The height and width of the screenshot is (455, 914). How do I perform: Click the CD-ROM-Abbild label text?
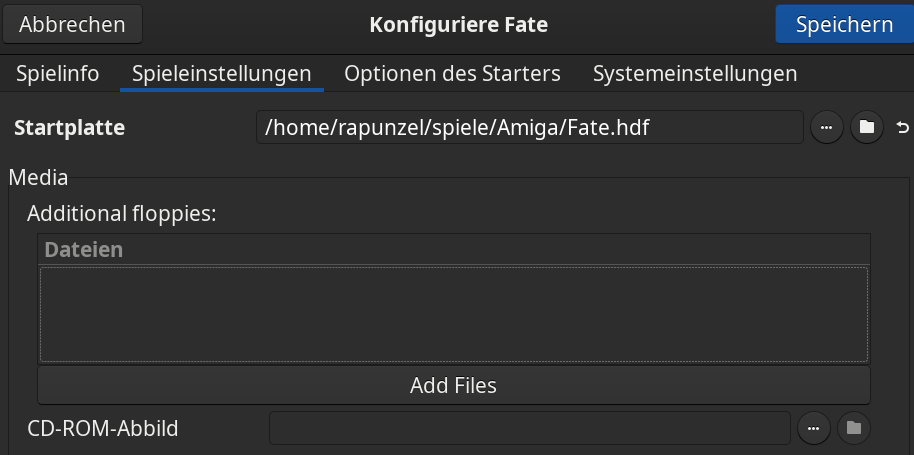tap(103, 429)
